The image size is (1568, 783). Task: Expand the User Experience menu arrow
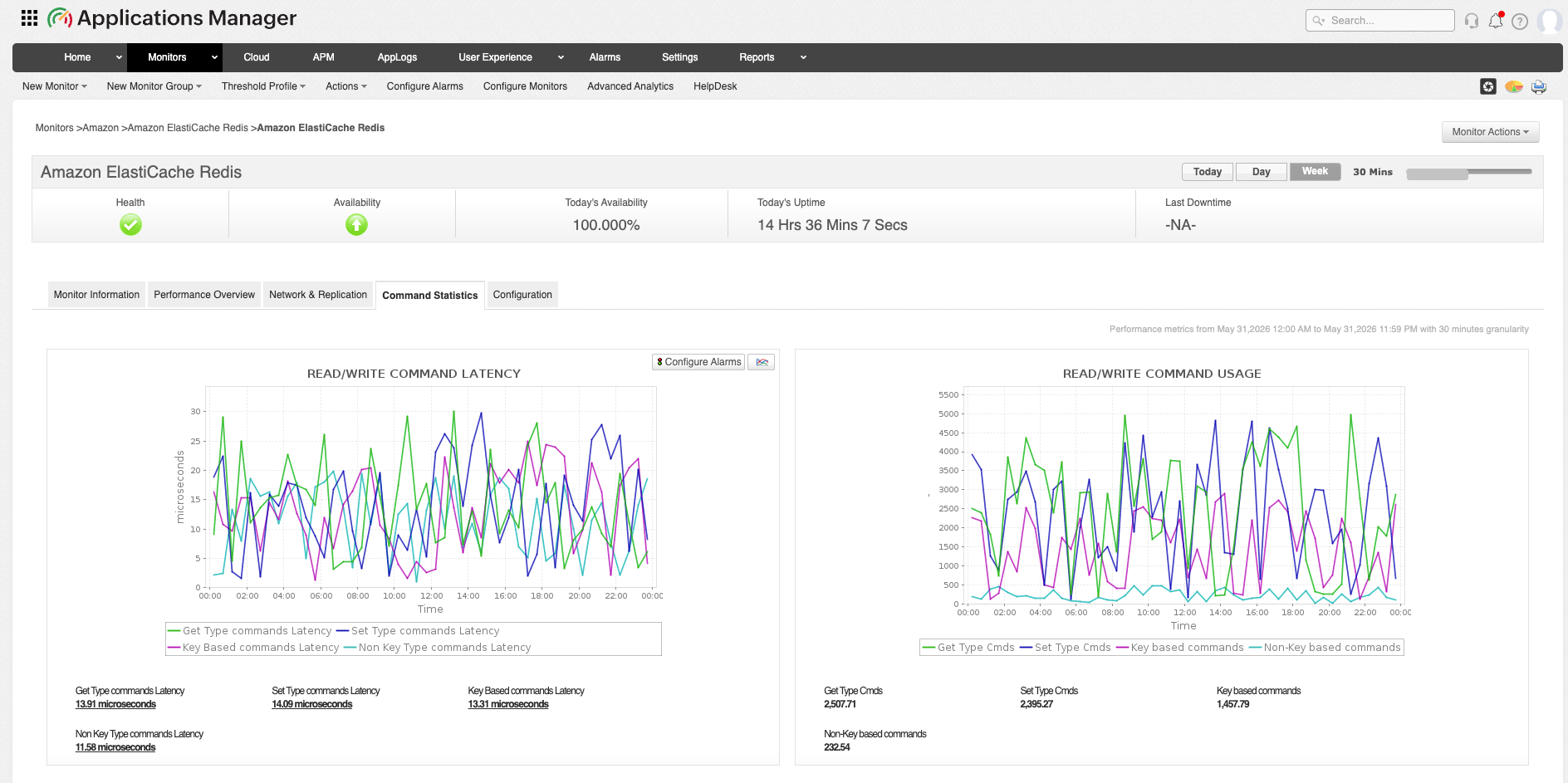pyautogui.click(x=561, y=57)
